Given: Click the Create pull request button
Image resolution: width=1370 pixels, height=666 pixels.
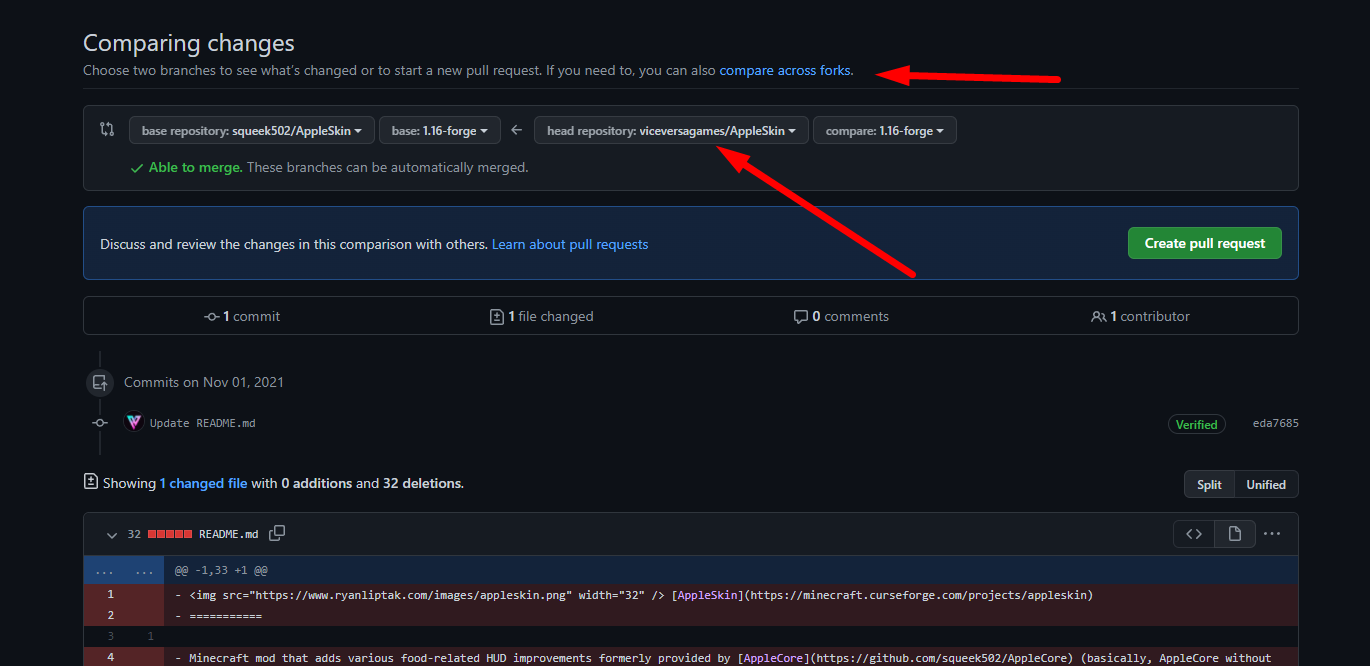Looking at the screenshot, I should pos(1204,242).
